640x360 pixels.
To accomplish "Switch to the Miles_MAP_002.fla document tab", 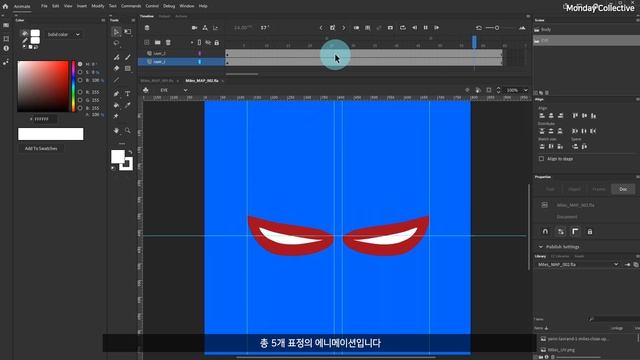I will tap(202, 81).
